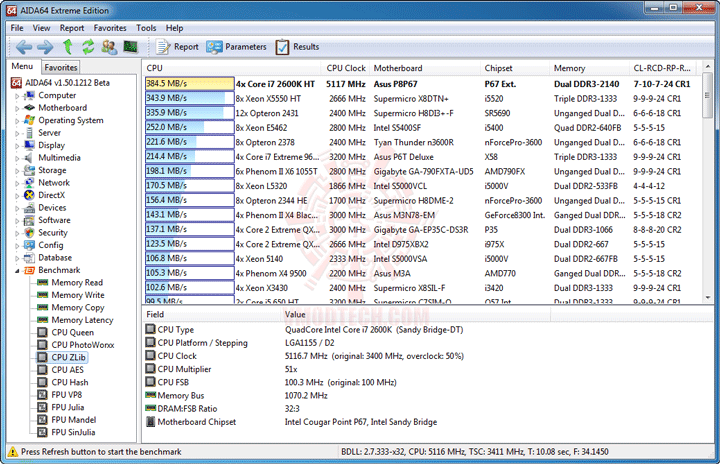This screenshot has width=720, height=464.
Task: Open the FPU SinJulia benchmark
Action: click(x=73, y=432)
